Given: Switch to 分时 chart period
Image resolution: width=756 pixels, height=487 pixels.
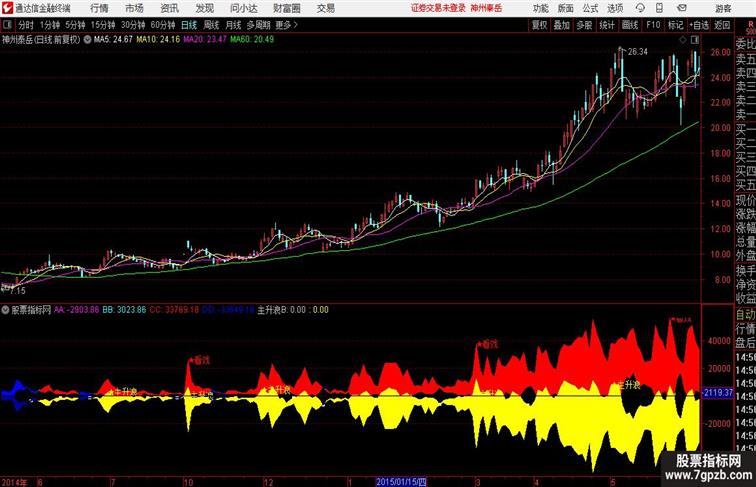Looking at the screenshot, I should tap(26, 25).
